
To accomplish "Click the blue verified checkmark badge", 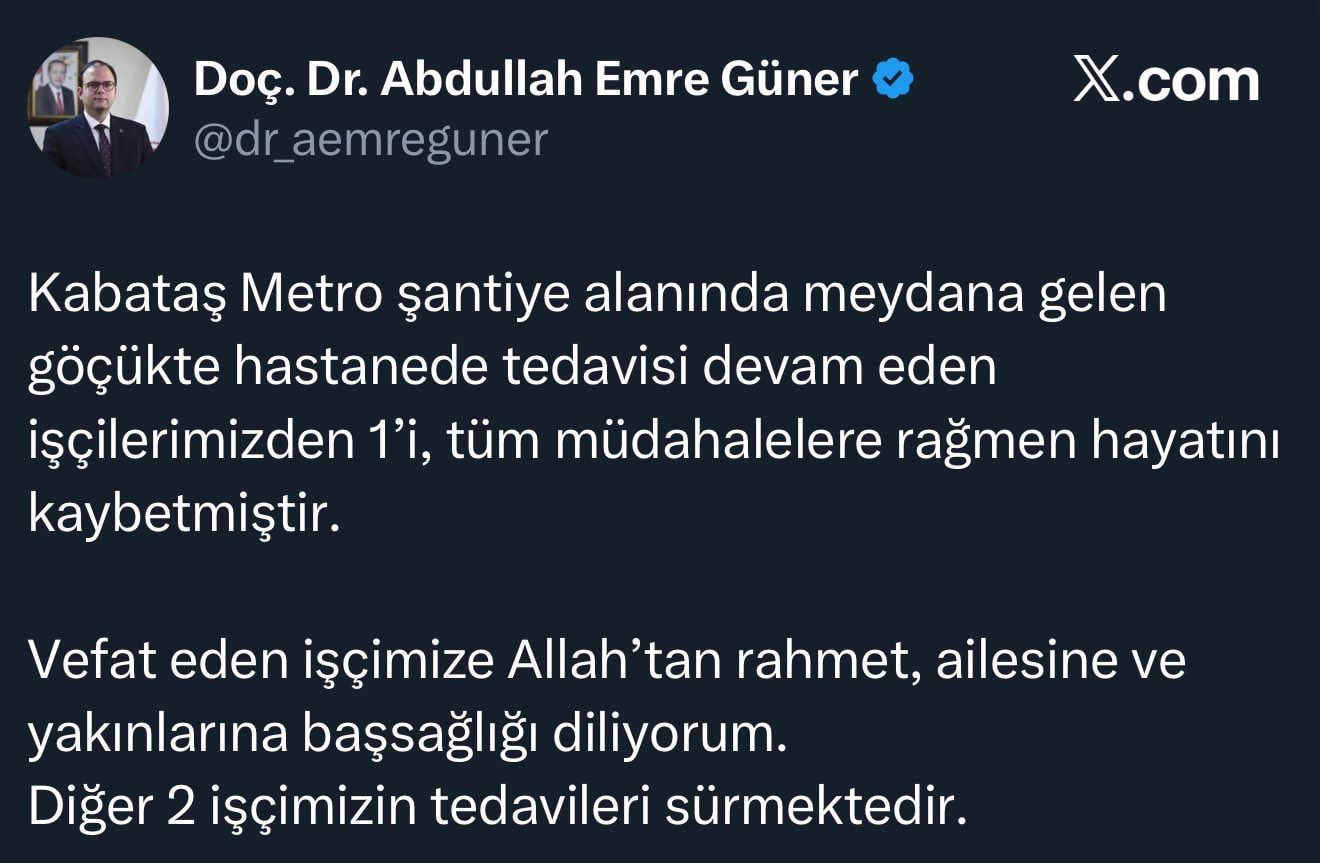I will [893, 81].
